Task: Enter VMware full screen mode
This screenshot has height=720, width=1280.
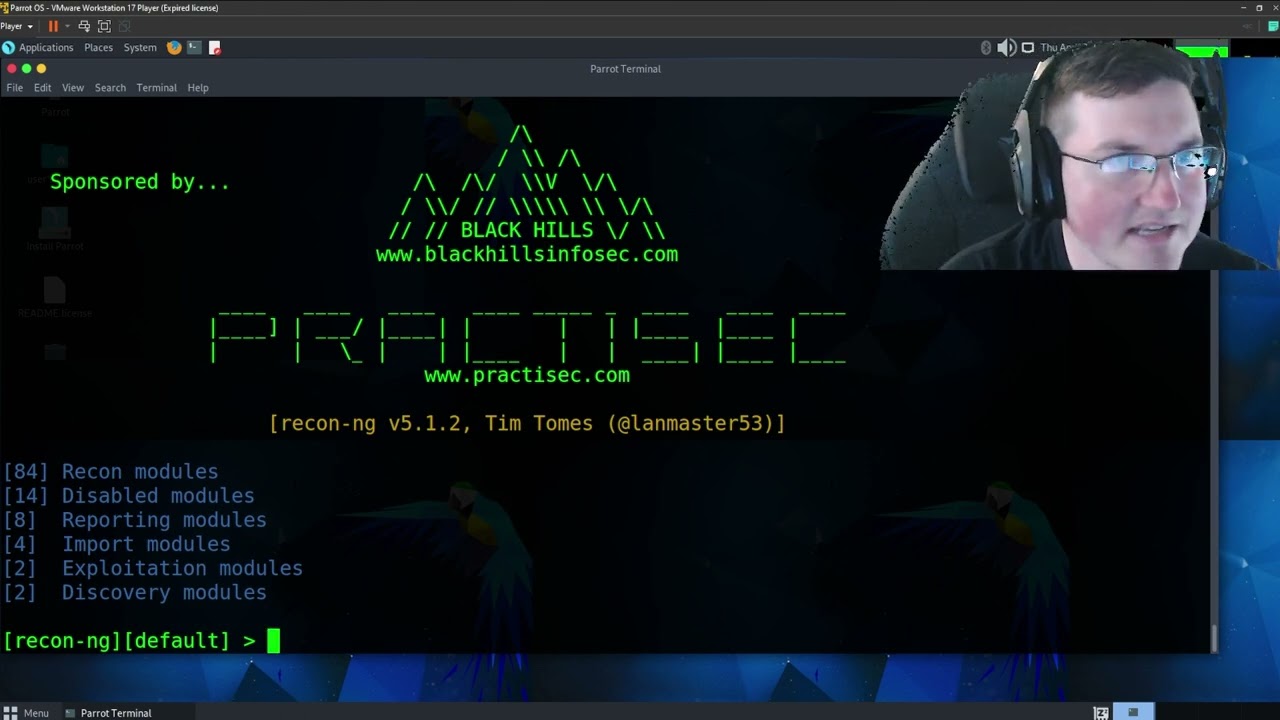Action: tap(104, 26)
